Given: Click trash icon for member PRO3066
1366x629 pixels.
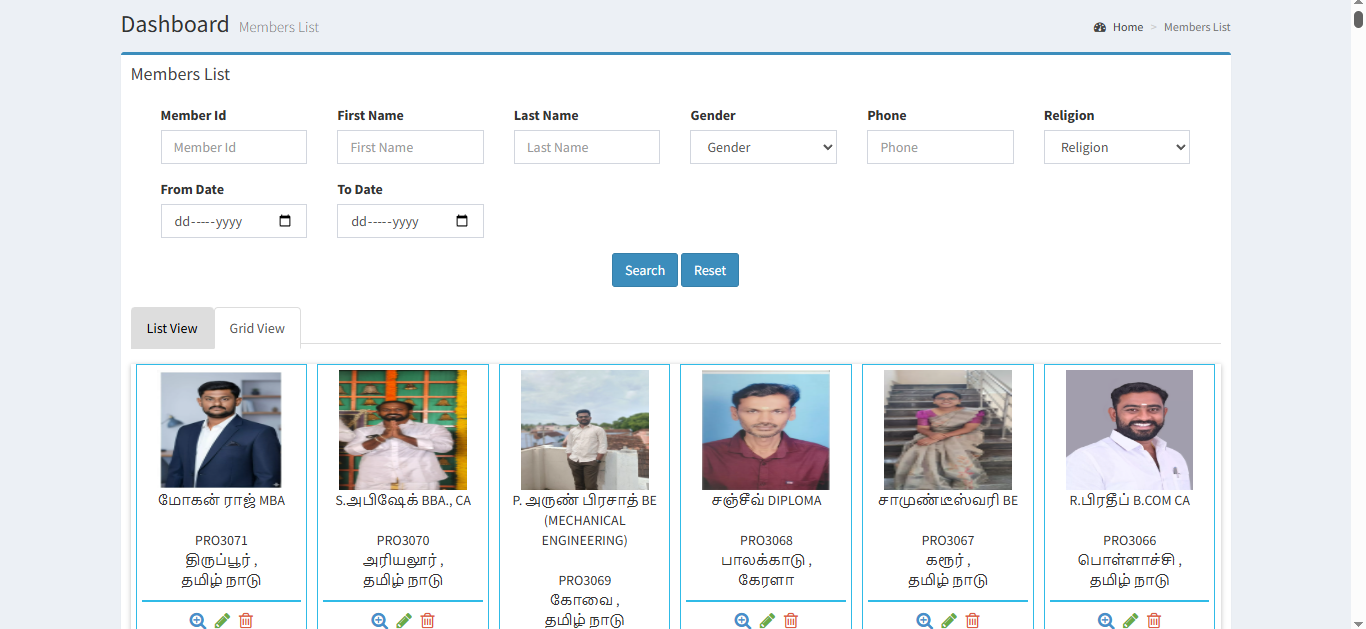Looking at the screenshot, I should [1154, 620].
